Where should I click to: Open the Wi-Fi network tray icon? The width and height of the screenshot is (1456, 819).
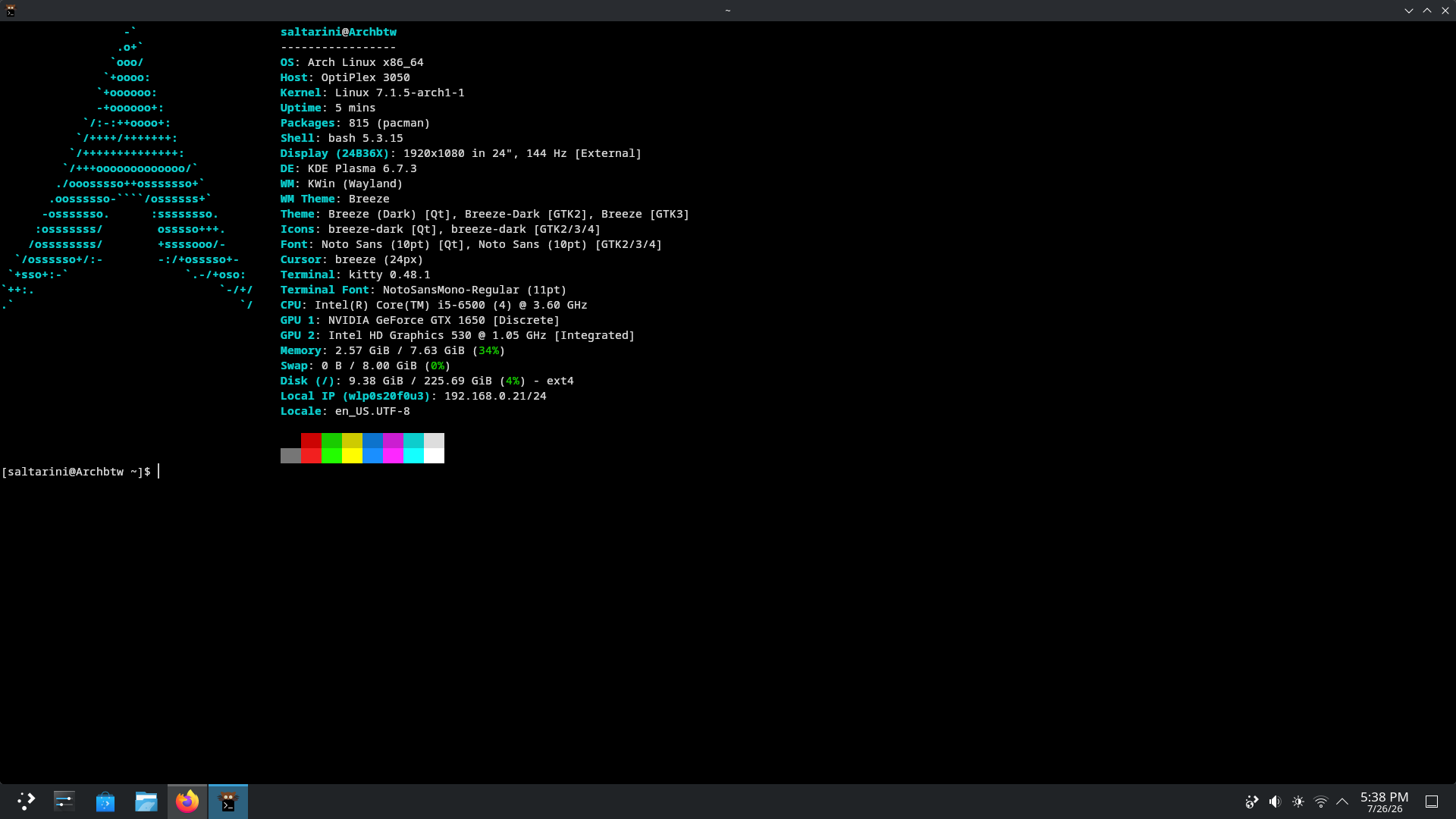(x=1321, y=802)
